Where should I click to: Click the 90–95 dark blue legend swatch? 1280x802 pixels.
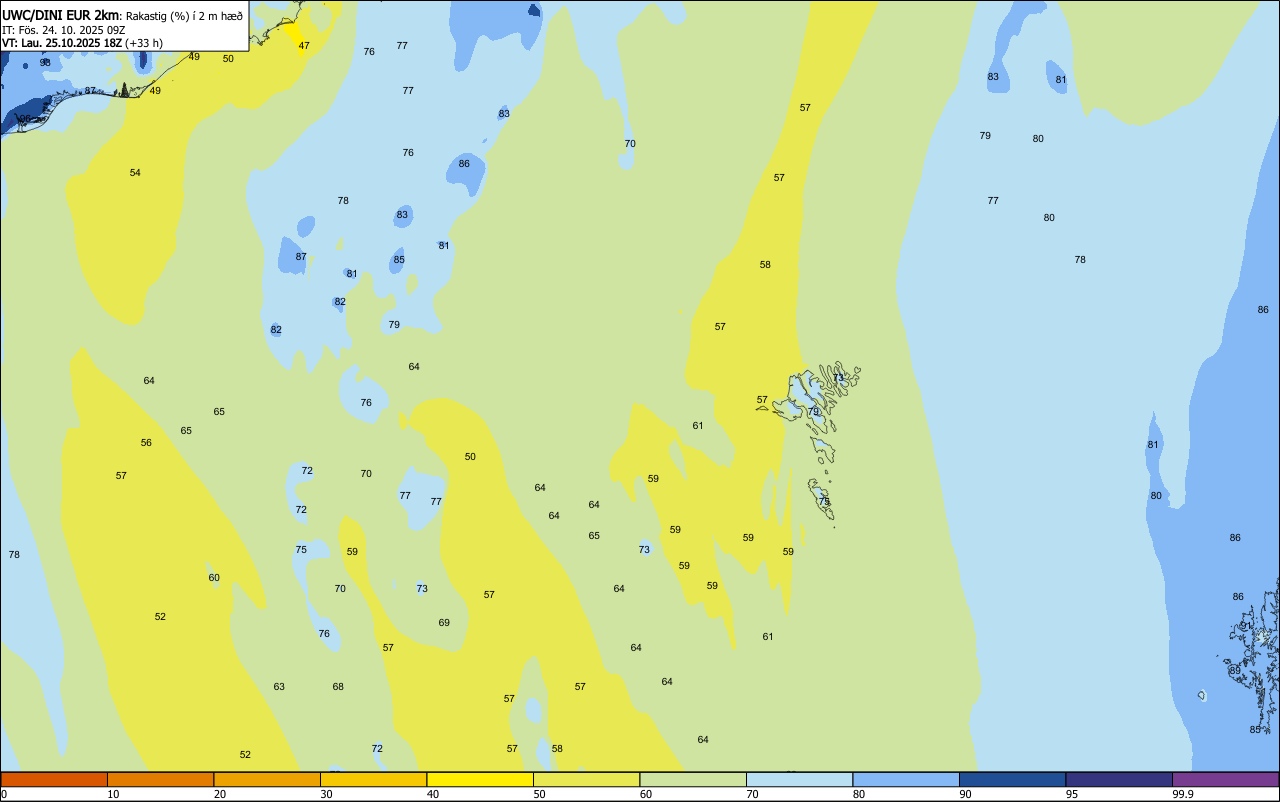coord(1013,779)
